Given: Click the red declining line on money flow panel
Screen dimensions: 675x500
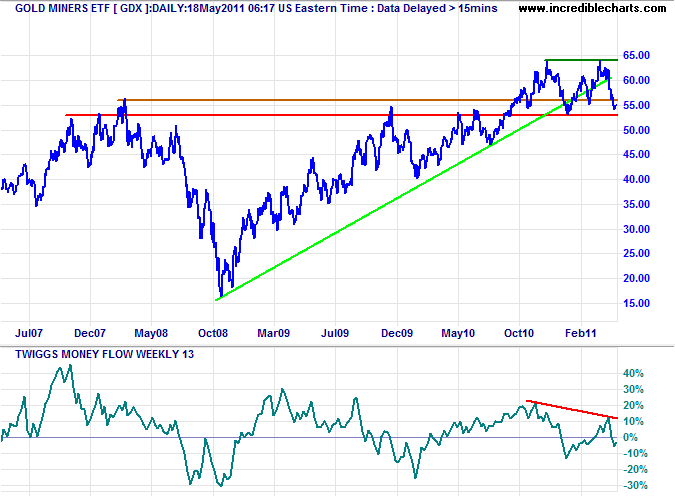Looking at the screenshot, I should pyautogui.click(x=572, y=409).
